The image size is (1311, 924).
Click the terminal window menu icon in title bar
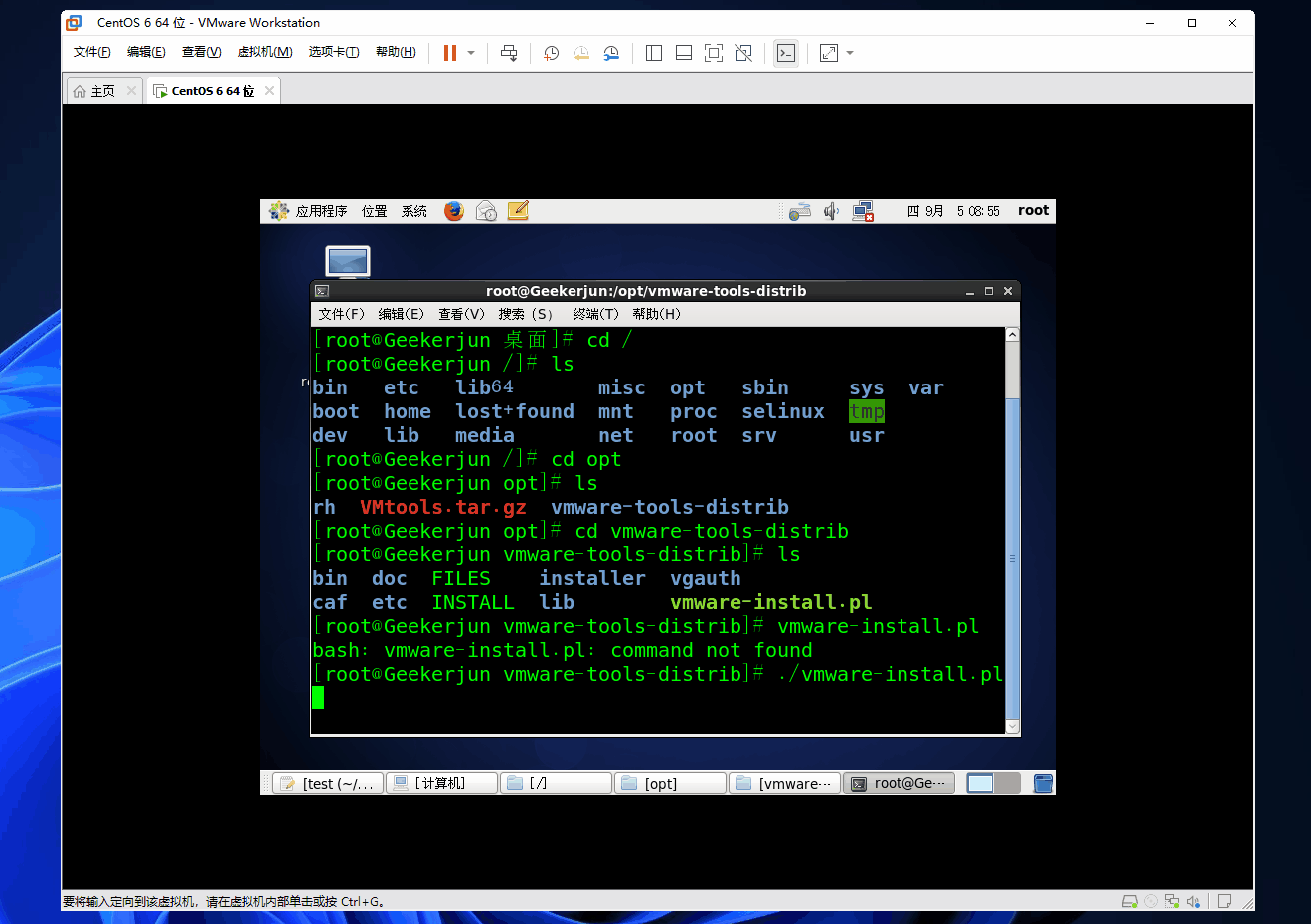click(321, 291)
